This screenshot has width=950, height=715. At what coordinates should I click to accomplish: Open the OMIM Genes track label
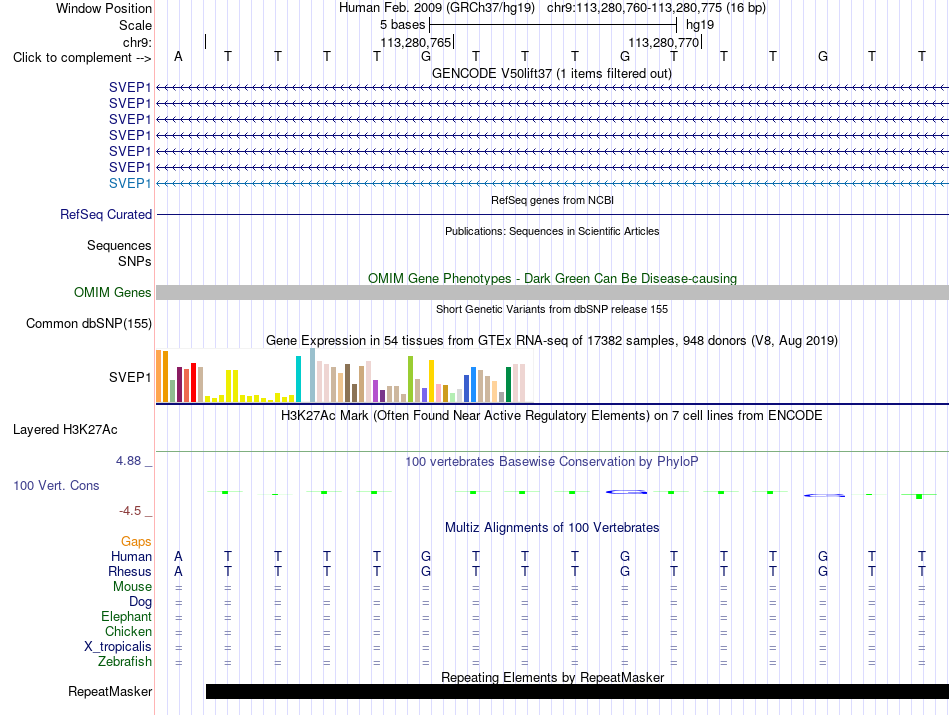[113, 293]
